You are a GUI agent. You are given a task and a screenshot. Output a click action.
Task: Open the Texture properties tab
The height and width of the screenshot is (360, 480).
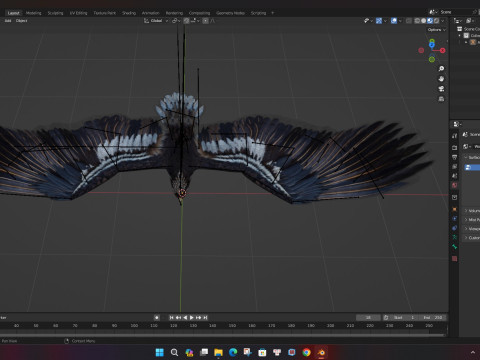click(455, 259)
